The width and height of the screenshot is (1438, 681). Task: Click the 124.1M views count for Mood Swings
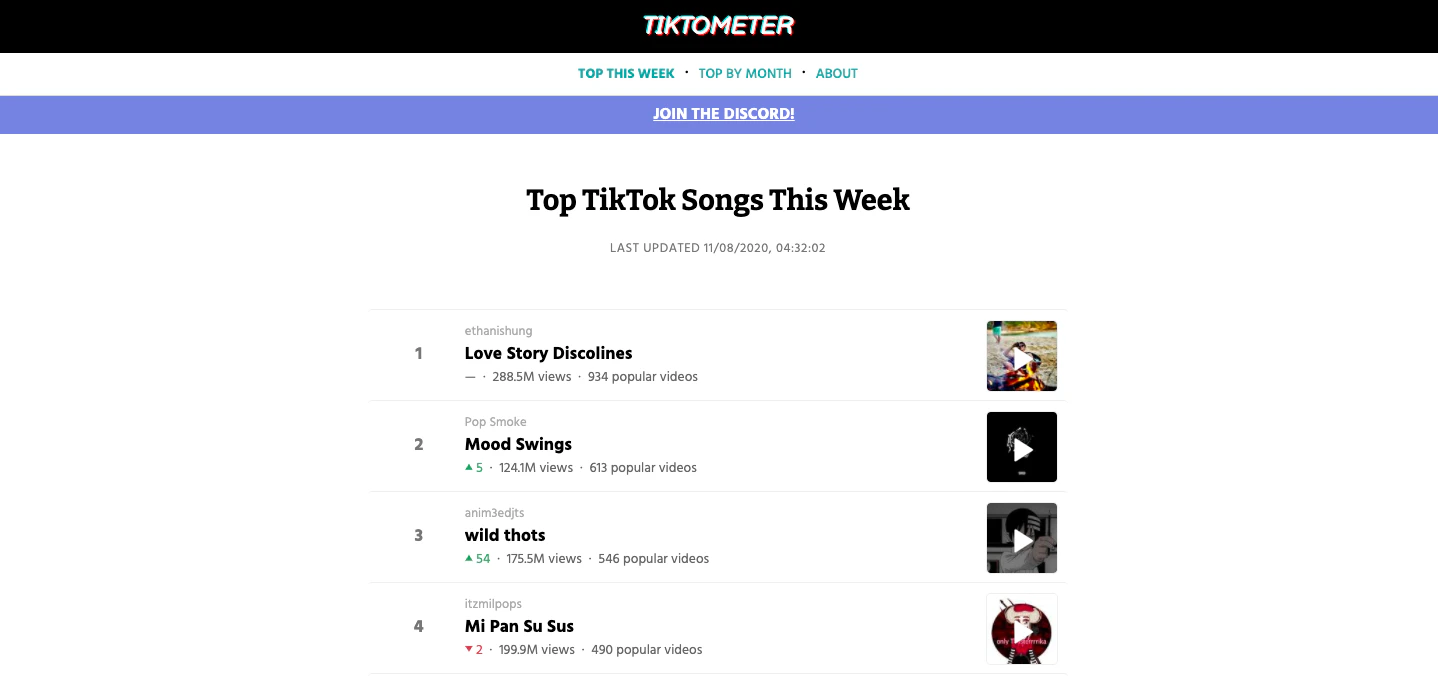tap(536, 468)
